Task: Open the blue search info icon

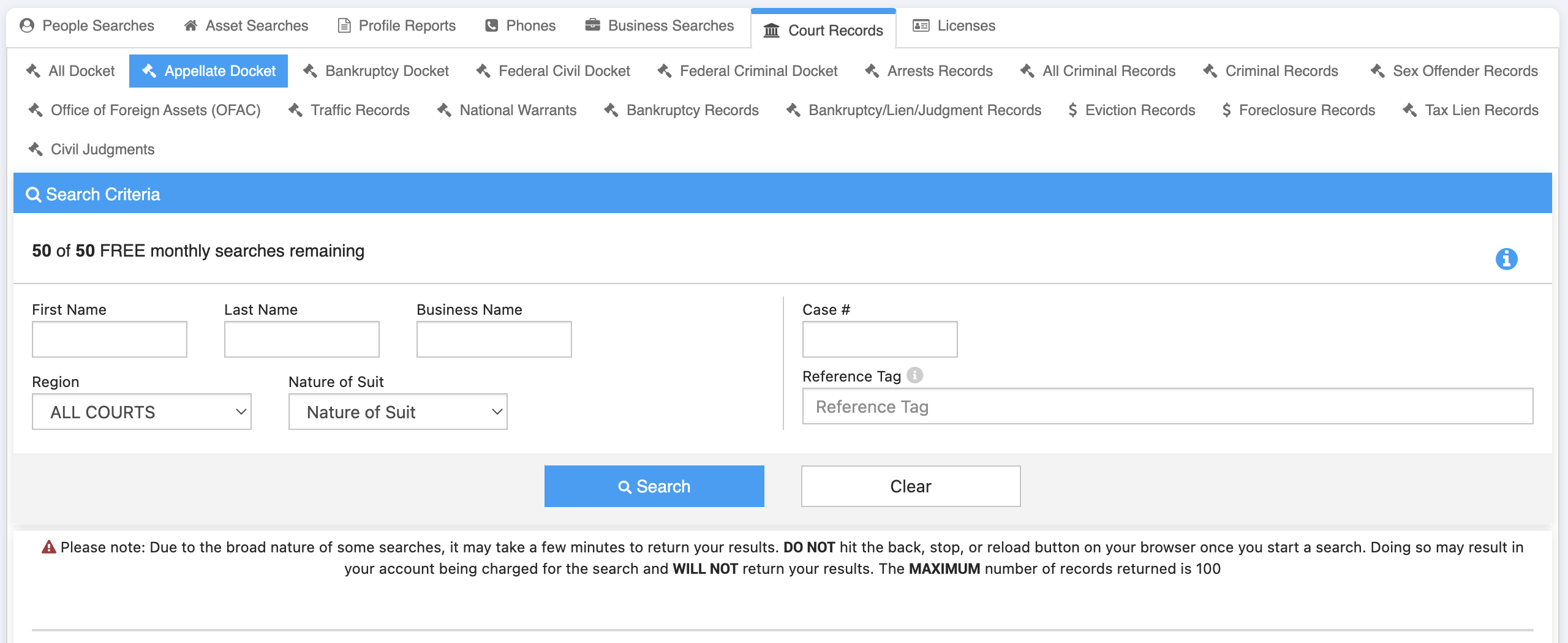Action: pos(1506,259)
